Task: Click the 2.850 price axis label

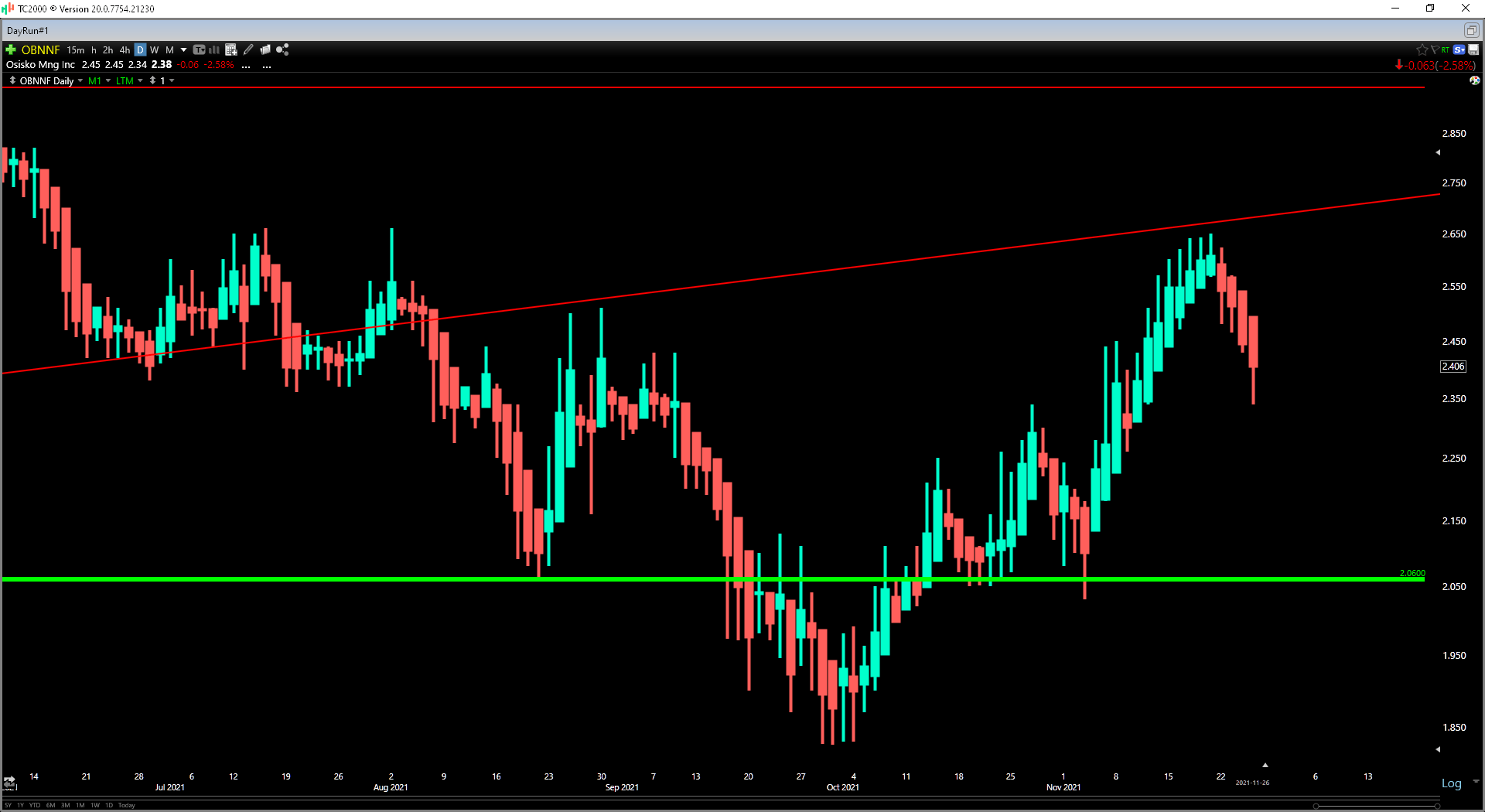Action: (1454, 134)
